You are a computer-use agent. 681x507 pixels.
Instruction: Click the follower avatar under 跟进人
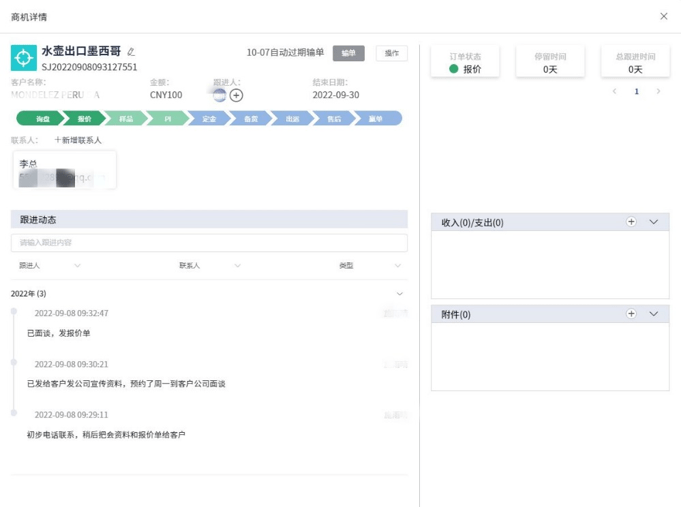[218, 95]
